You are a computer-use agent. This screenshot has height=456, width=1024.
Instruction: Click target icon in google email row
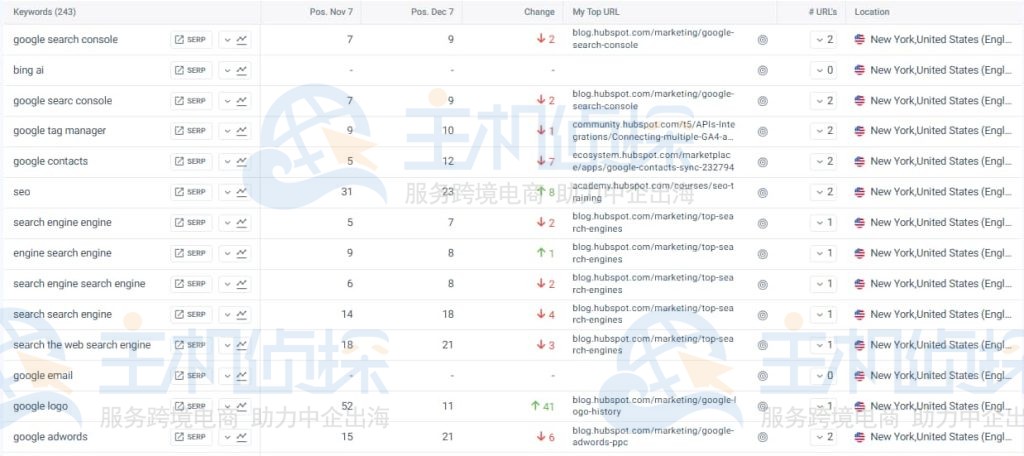[762, 376]
